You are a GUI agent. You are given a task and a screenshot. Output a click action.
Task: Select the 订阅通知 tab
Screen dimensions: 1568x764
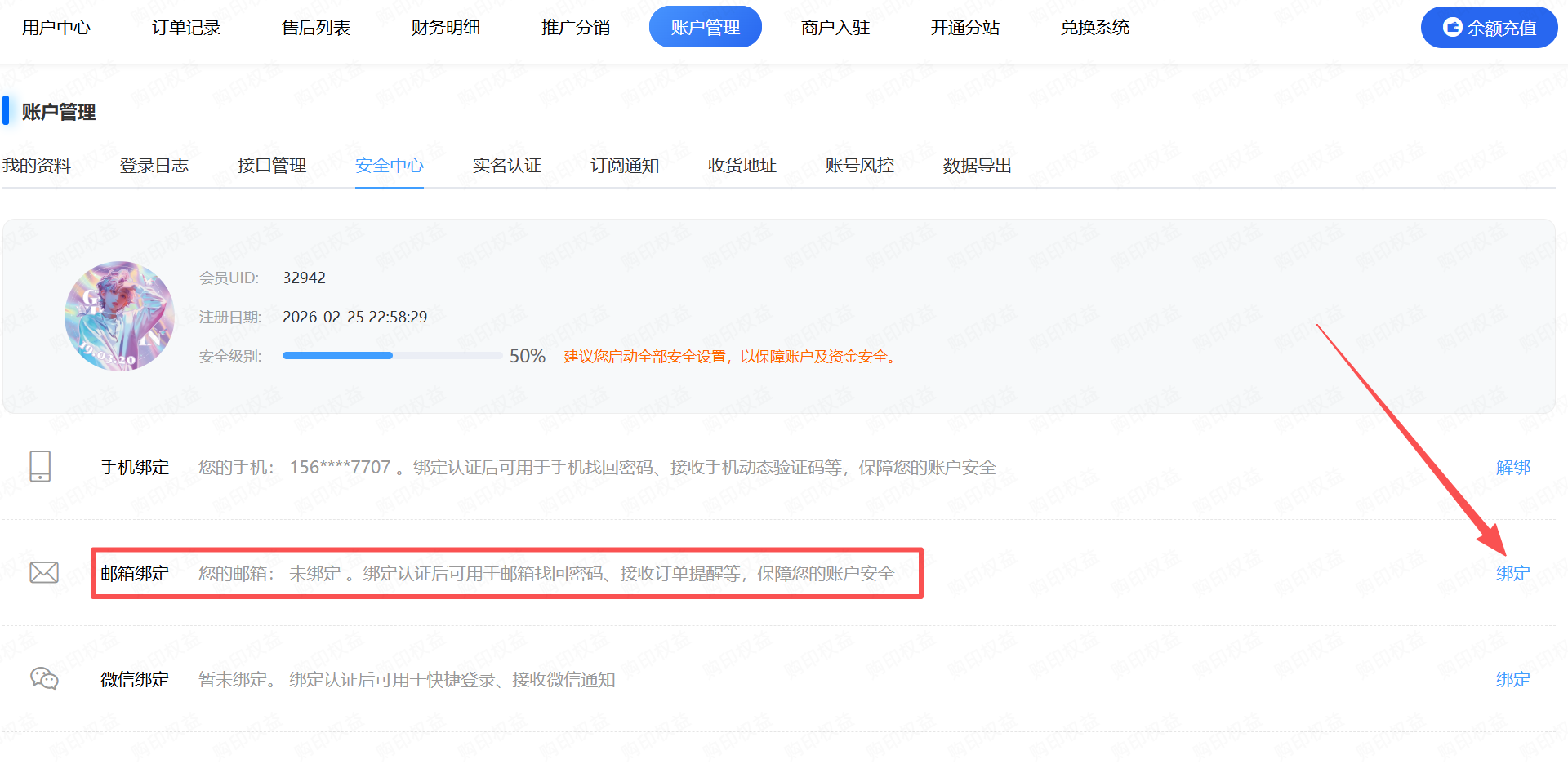click(624, 165)
